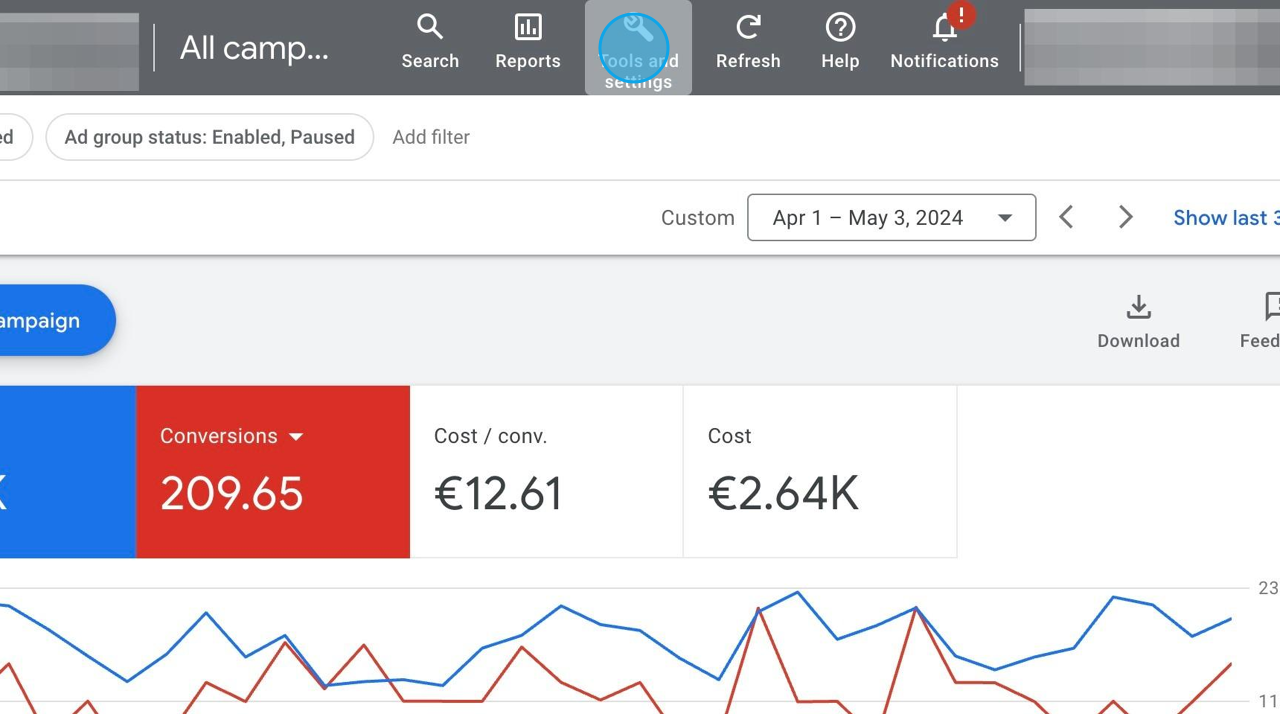Select the Custom date label
Image resolution: width=1280 pixels, height=714 pixels.
pos(697,217)
